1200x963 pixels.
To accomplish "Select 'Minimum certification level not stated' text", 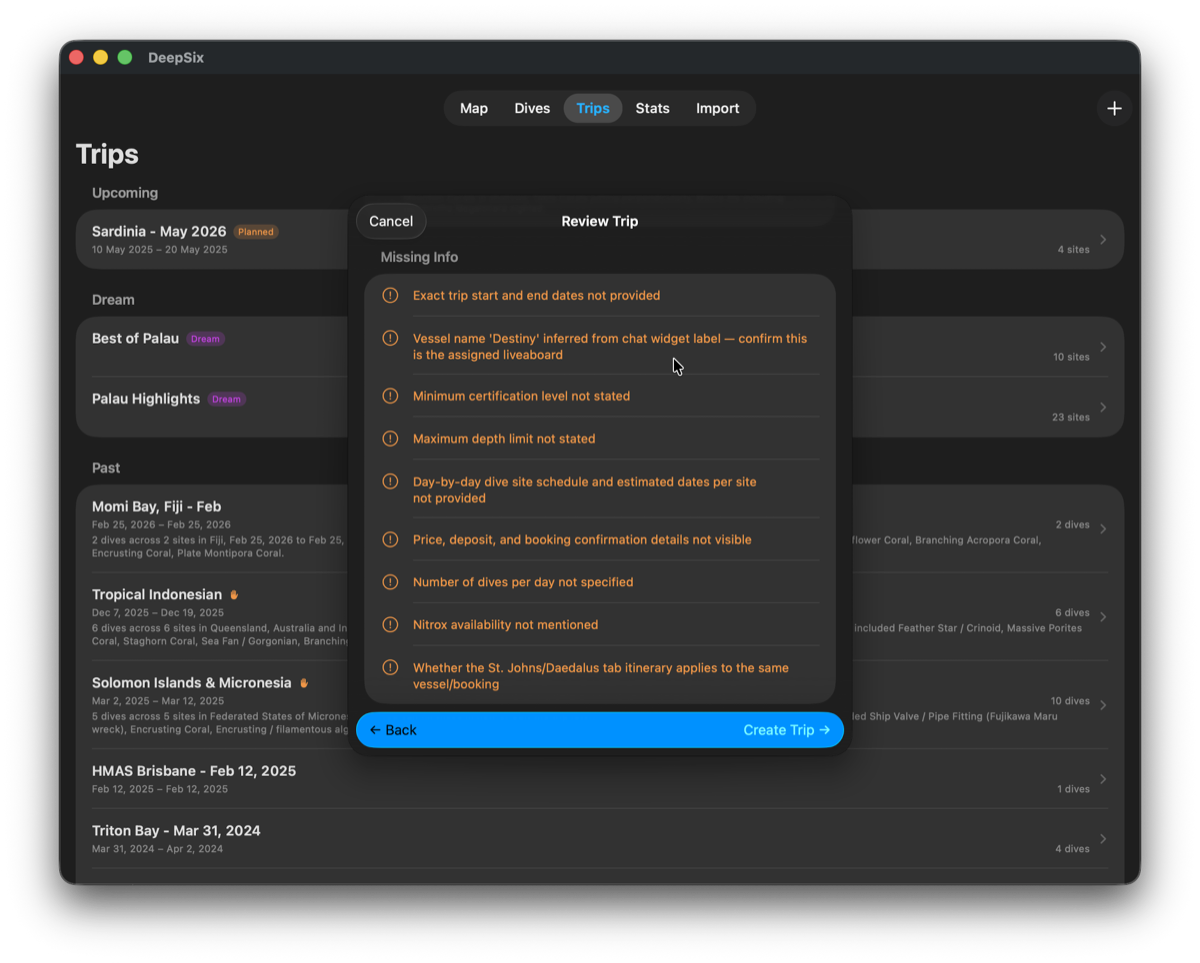I will [521, 396].
